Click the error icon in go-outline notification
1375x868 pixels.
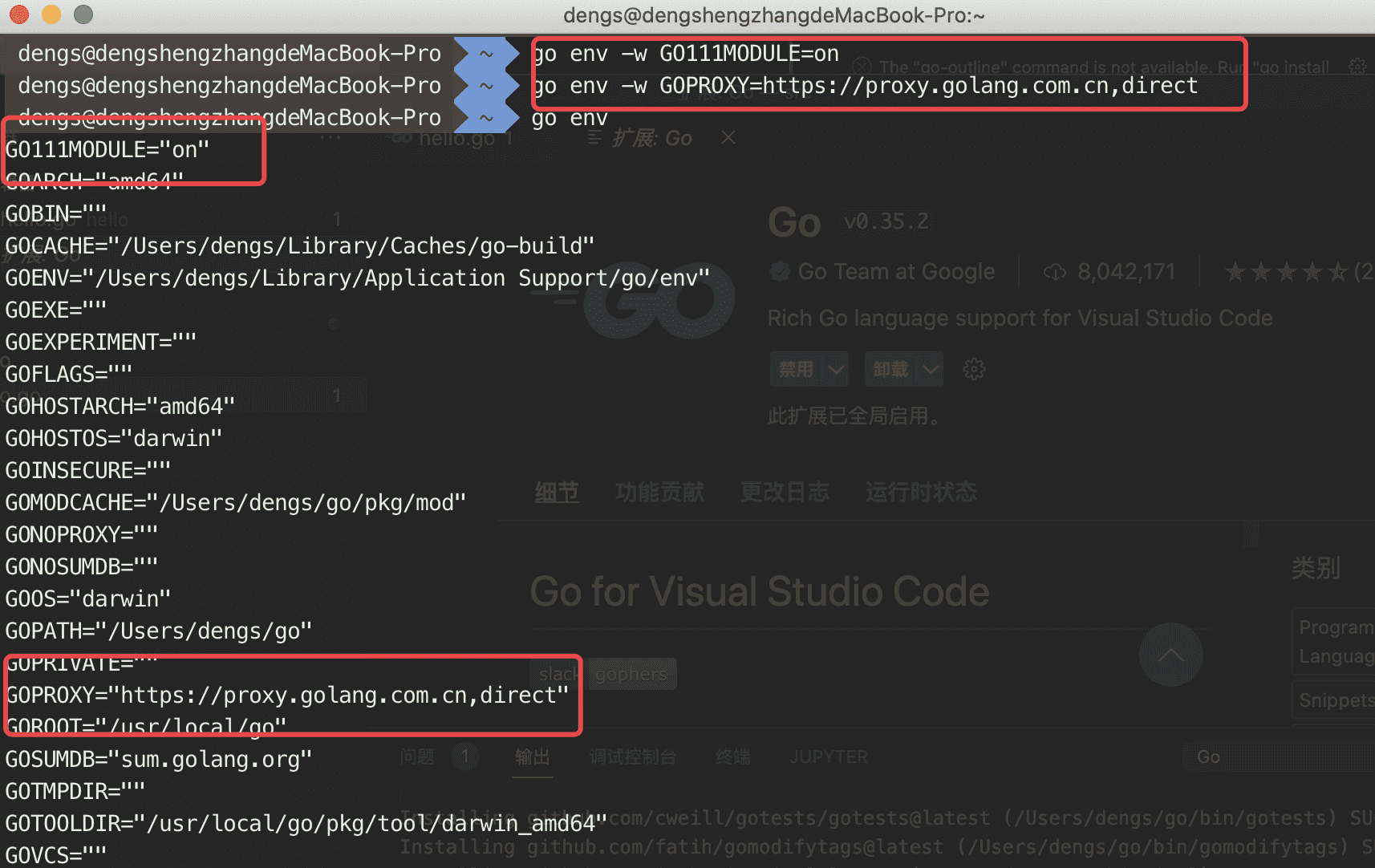tap(862, 67)
